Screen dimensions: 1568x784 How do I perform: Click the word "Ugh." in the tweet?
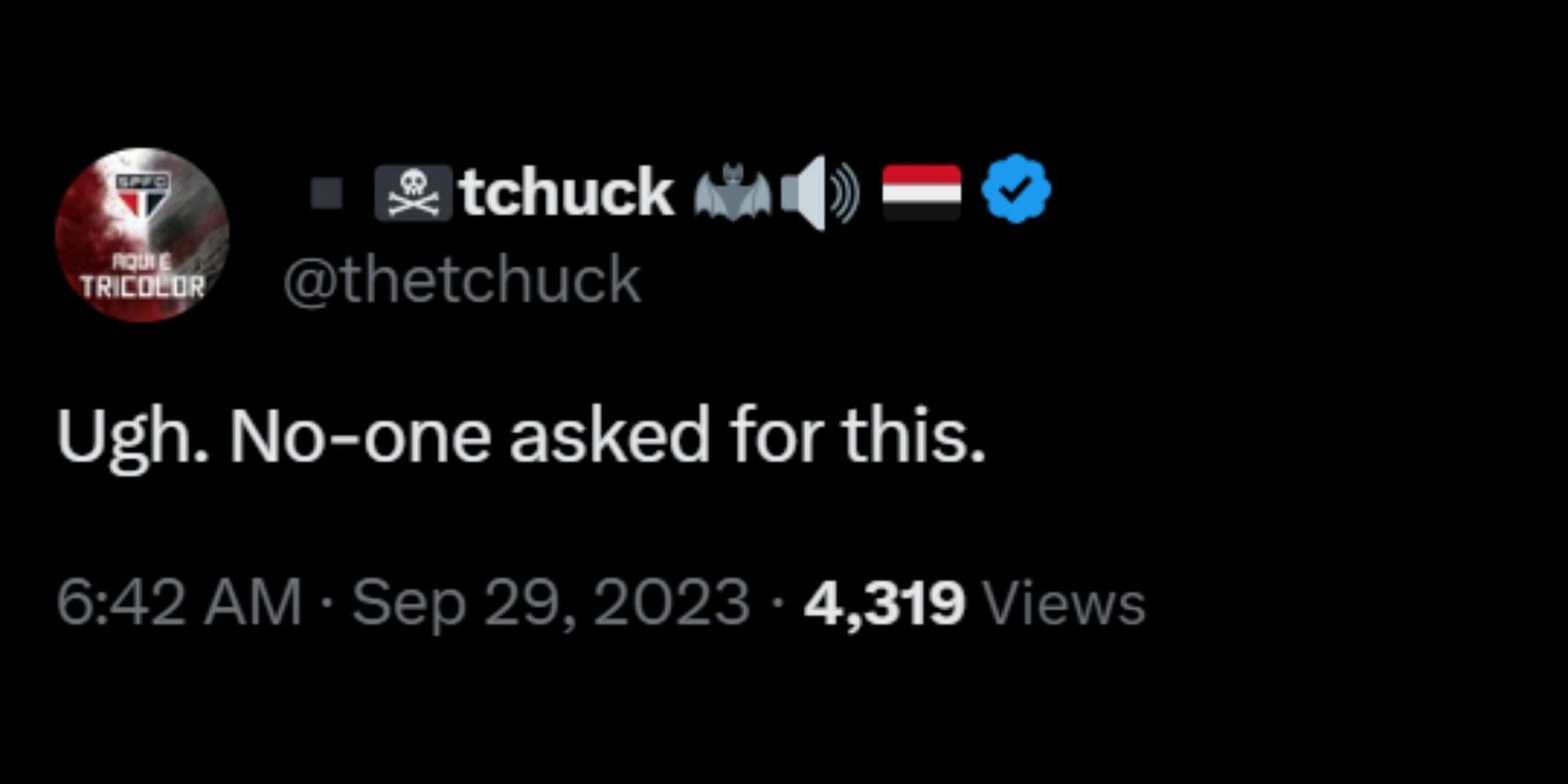(131, 436)
